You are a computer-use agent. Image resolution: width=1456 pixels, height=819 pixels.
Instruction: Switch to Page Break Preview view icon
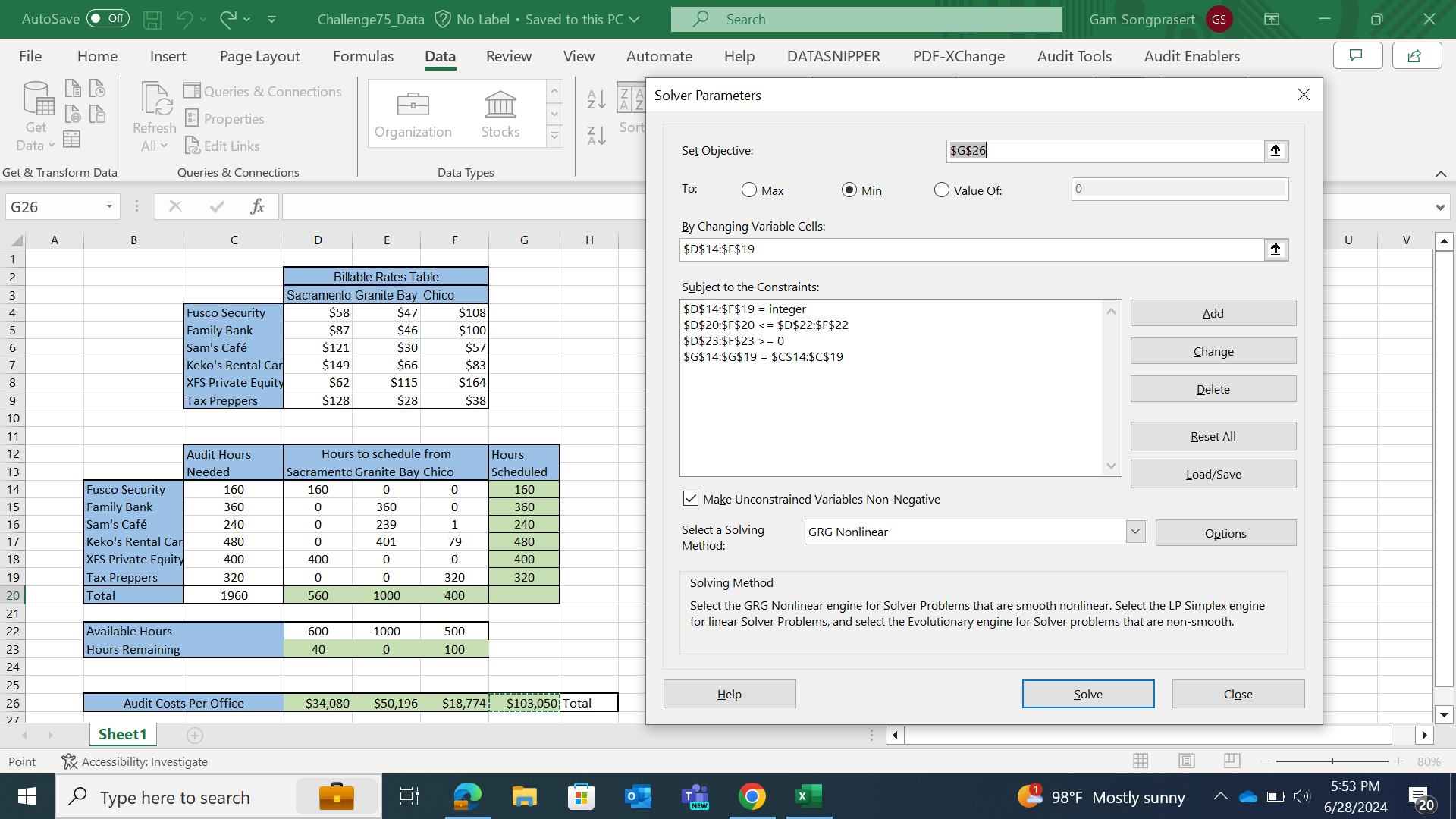tap(1232, 761)
